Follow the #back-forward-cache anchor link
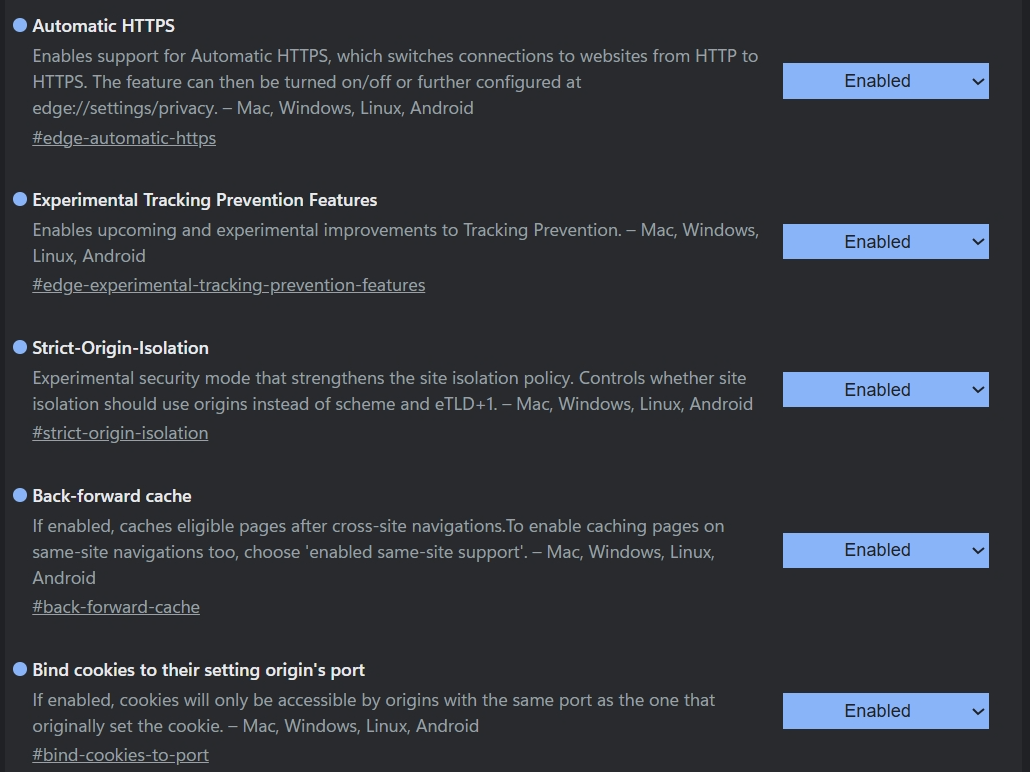The width and height of the screenshot is (1030, 772). 116,607
